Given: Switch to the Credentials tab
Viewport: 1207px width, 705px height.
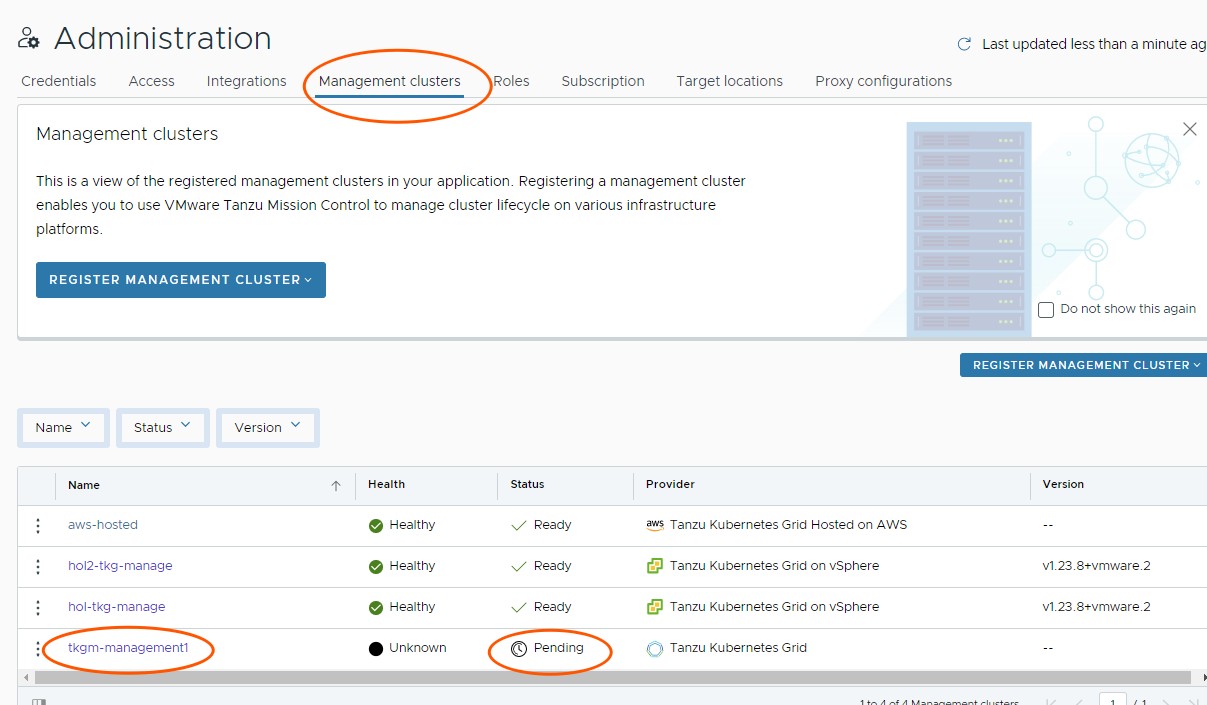Looking at the screenshot, I should pyautogui.click(x=59, y=81).
